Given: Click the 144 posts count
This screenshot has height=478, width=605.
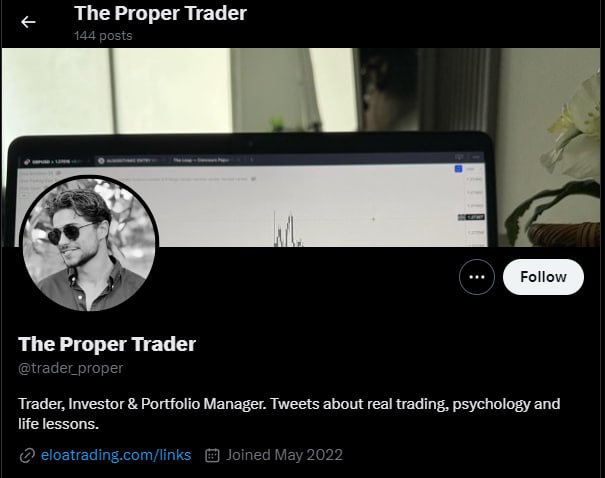Looking at the screenshot, I should click(x=103, y=36).
